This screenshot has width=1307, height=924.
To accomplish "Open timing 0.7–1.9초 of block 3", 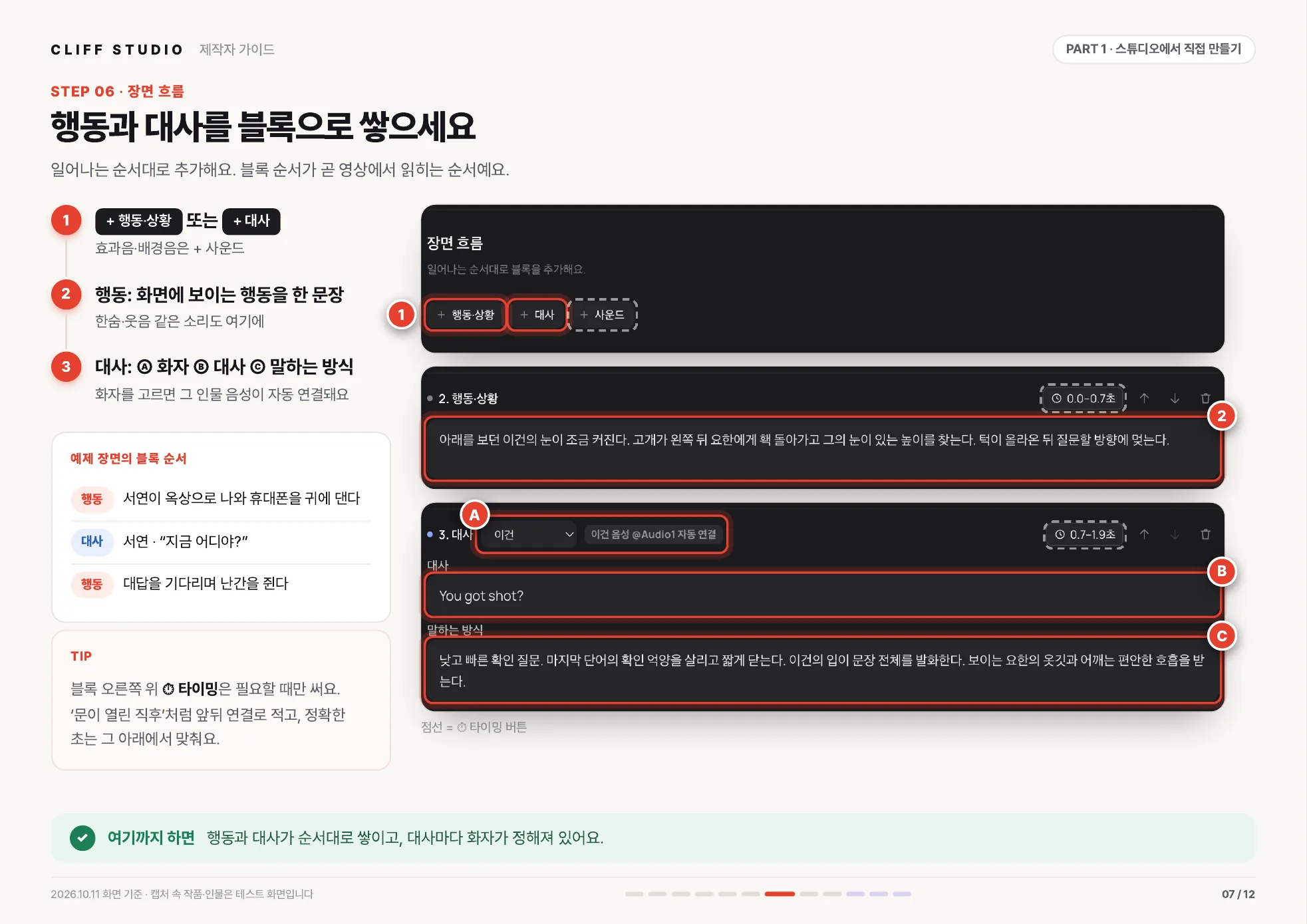I will point(1084,535).
